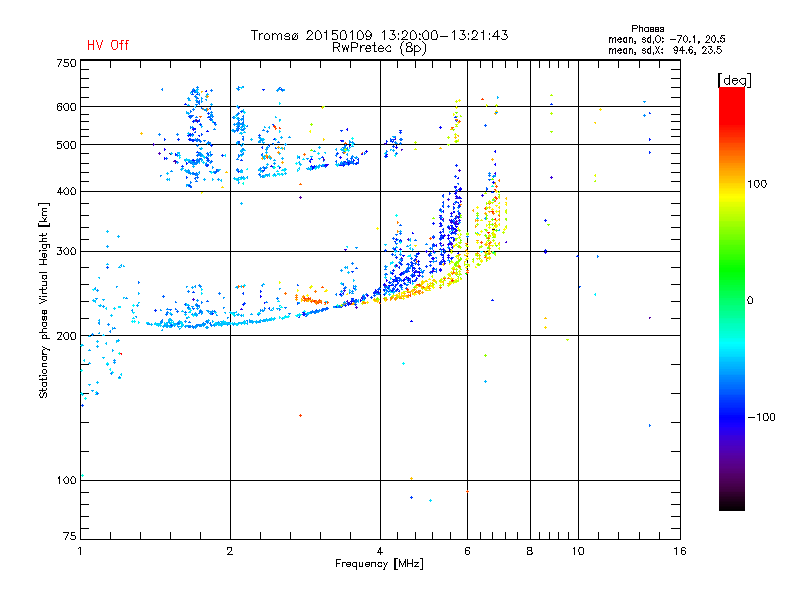The width and height of the screenshot is (800, 600).
Task: Click the 'Phases' heading at top right
Action: pyautogui.click(x=647, y=29)
